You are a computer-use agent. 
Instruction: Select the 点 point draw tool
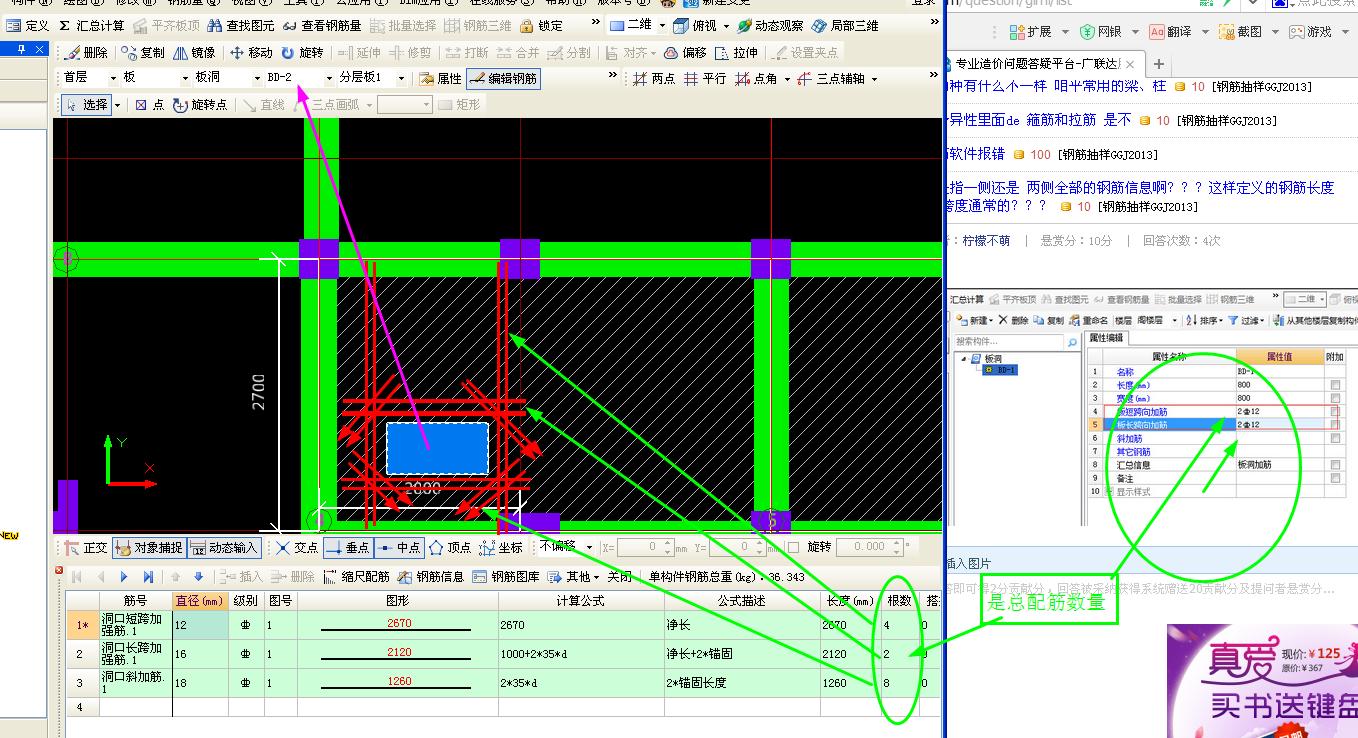[149, 104]
